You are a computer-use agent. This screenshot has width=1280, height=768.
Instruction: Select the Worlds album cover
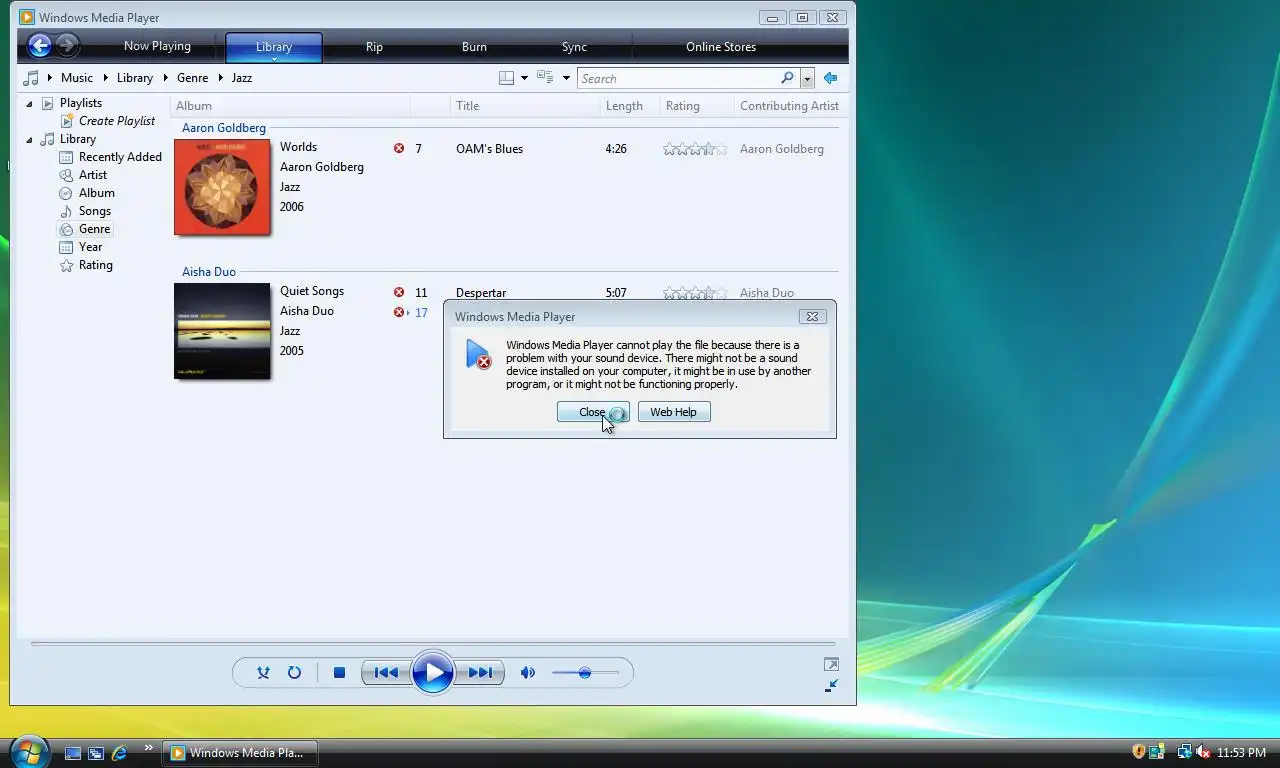click(x=222, y=187)
